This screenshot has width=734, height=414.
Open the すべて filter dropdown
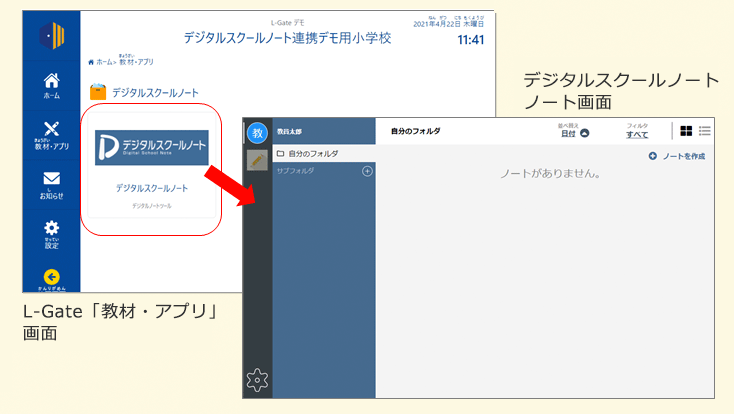[x=637, y=134]
